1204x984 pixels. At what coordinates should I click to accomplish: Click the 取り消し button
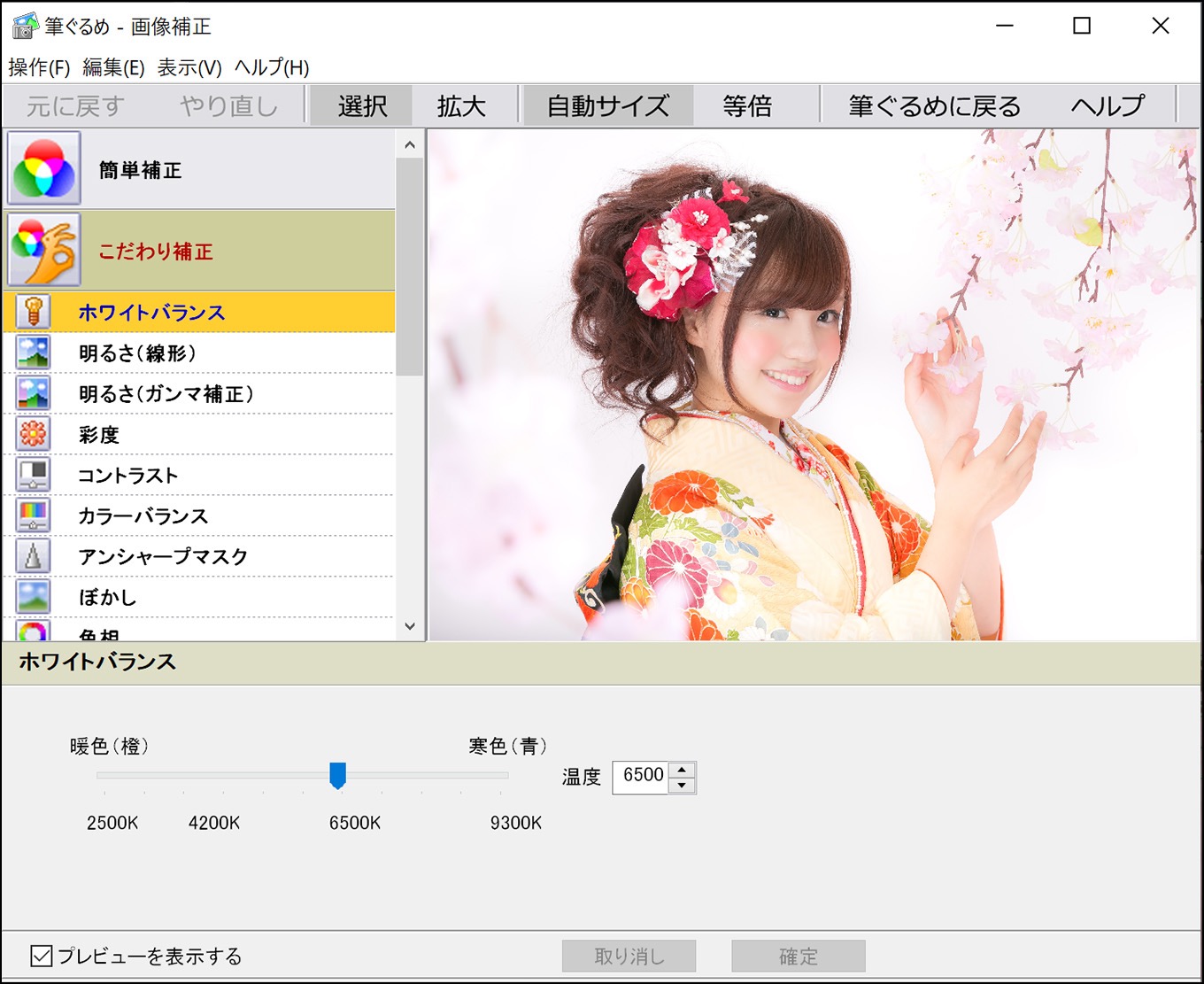(x=629, y=957)
